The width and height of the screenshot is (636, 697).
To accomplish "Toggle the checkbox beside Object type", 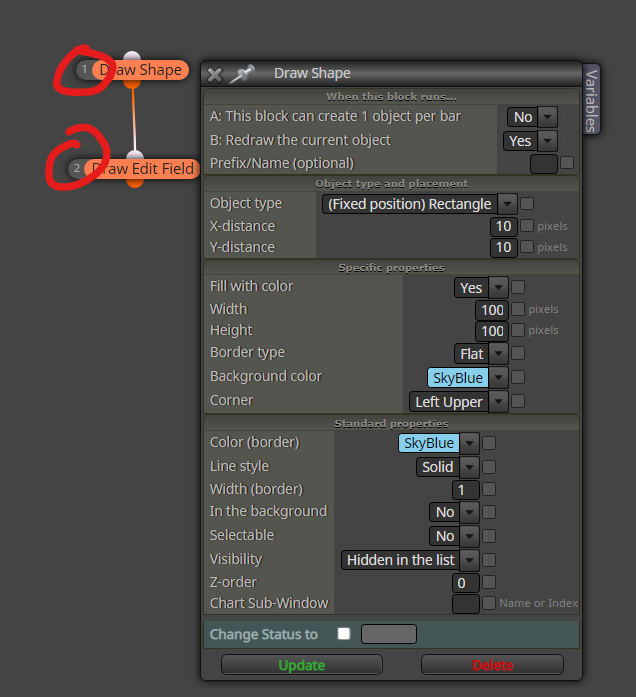I will pos(527,204).
